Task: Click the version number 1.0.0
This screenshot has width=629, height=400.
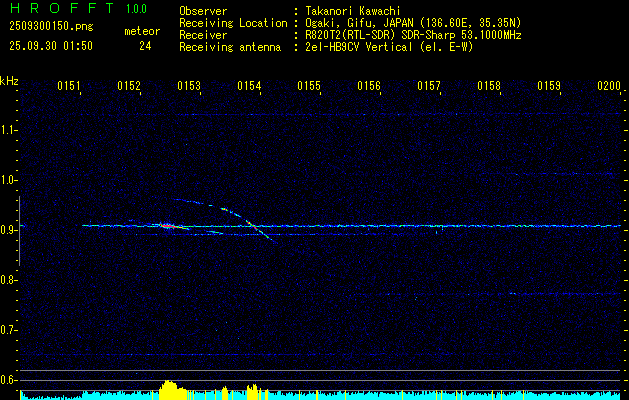Action: [136, 9]
